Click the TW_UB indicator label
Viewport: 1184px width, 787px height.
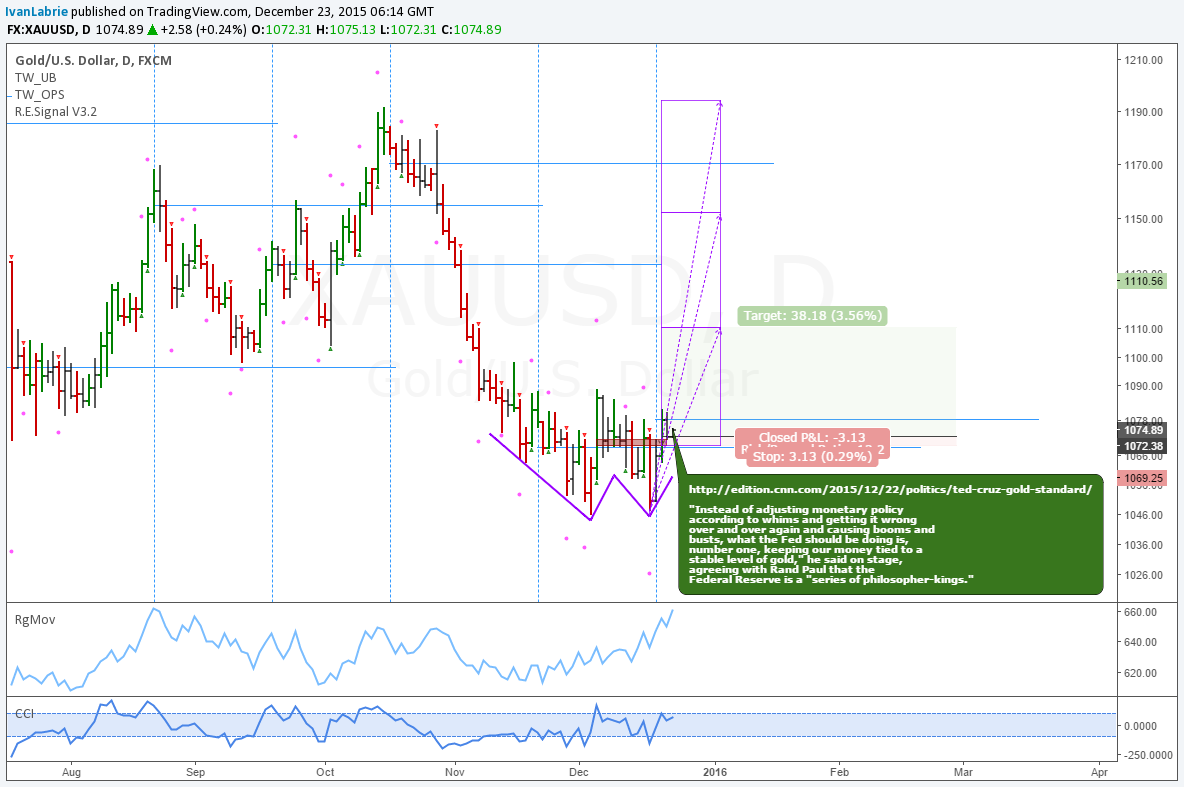[35, 78]
